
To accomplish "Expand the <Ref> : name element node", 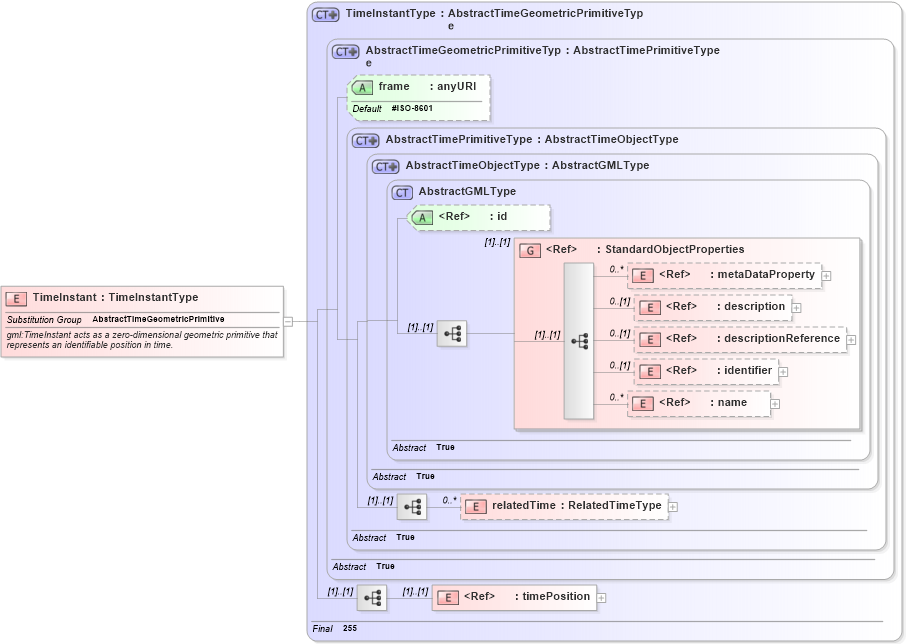I will click(775, 404).
